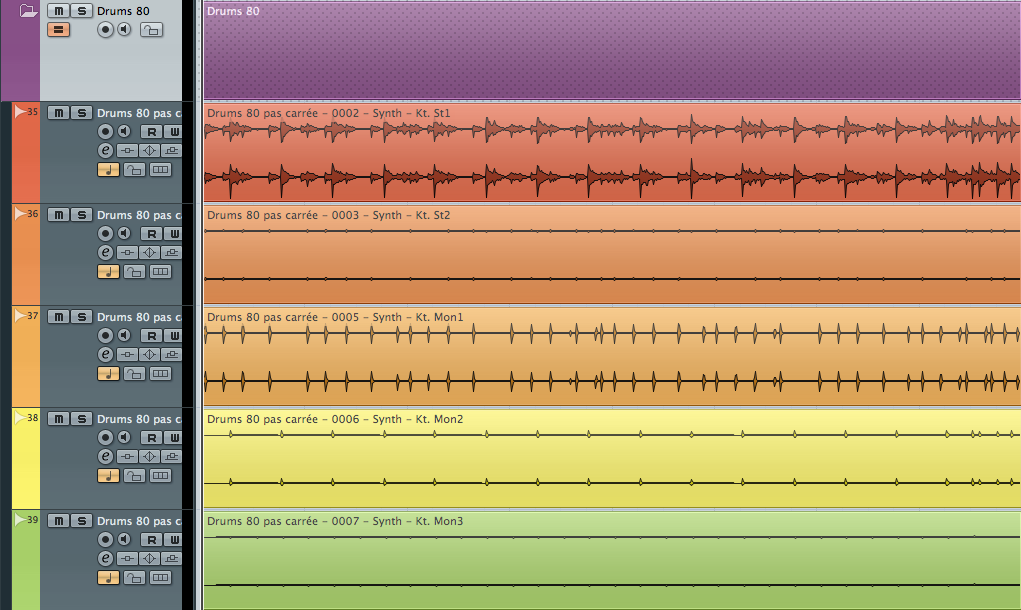Solo track 36
The image size is (1021, 610).
point(81,215)
